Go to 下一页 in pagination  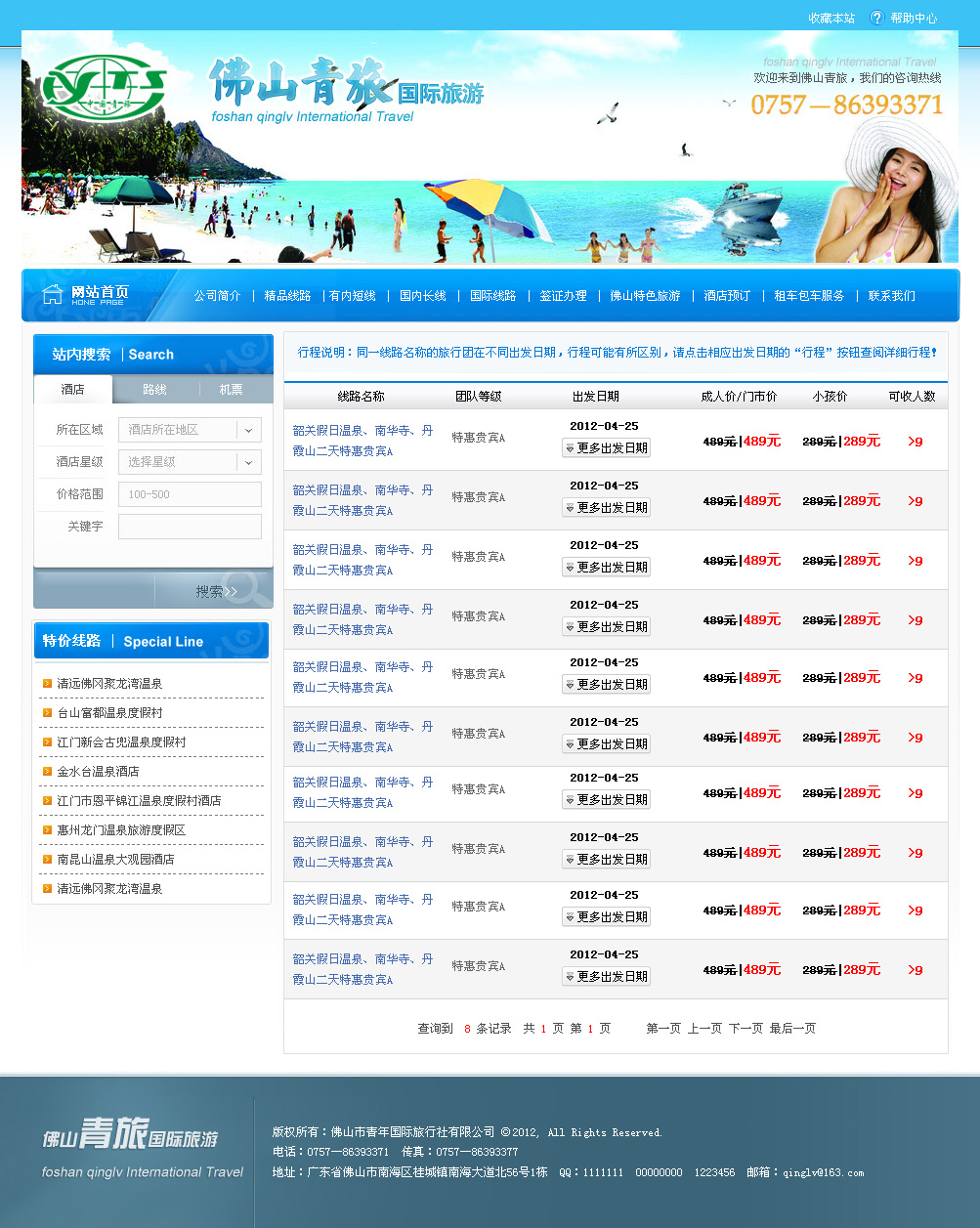coord(746,1029)
